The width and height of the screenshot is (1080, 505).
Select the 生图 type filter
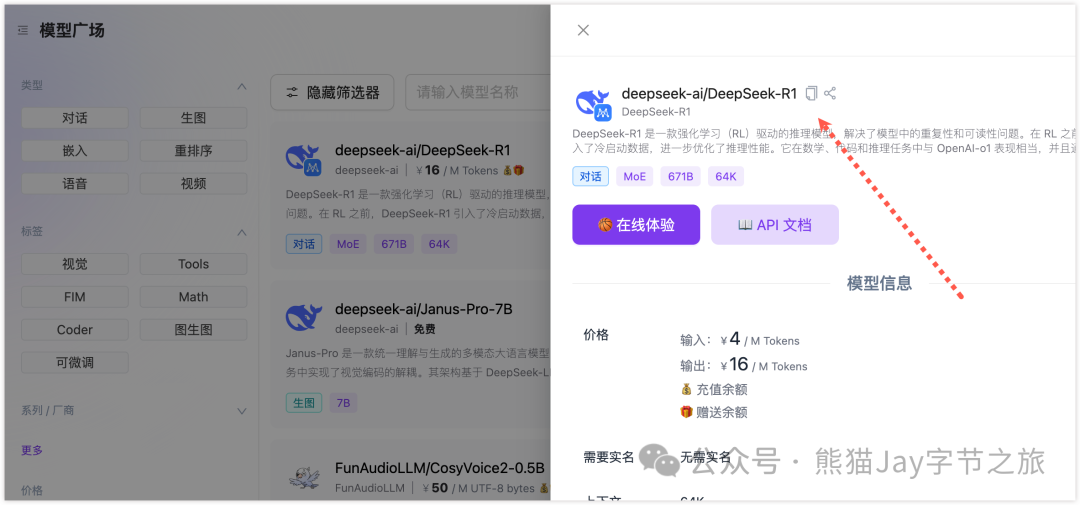[194, 118]
